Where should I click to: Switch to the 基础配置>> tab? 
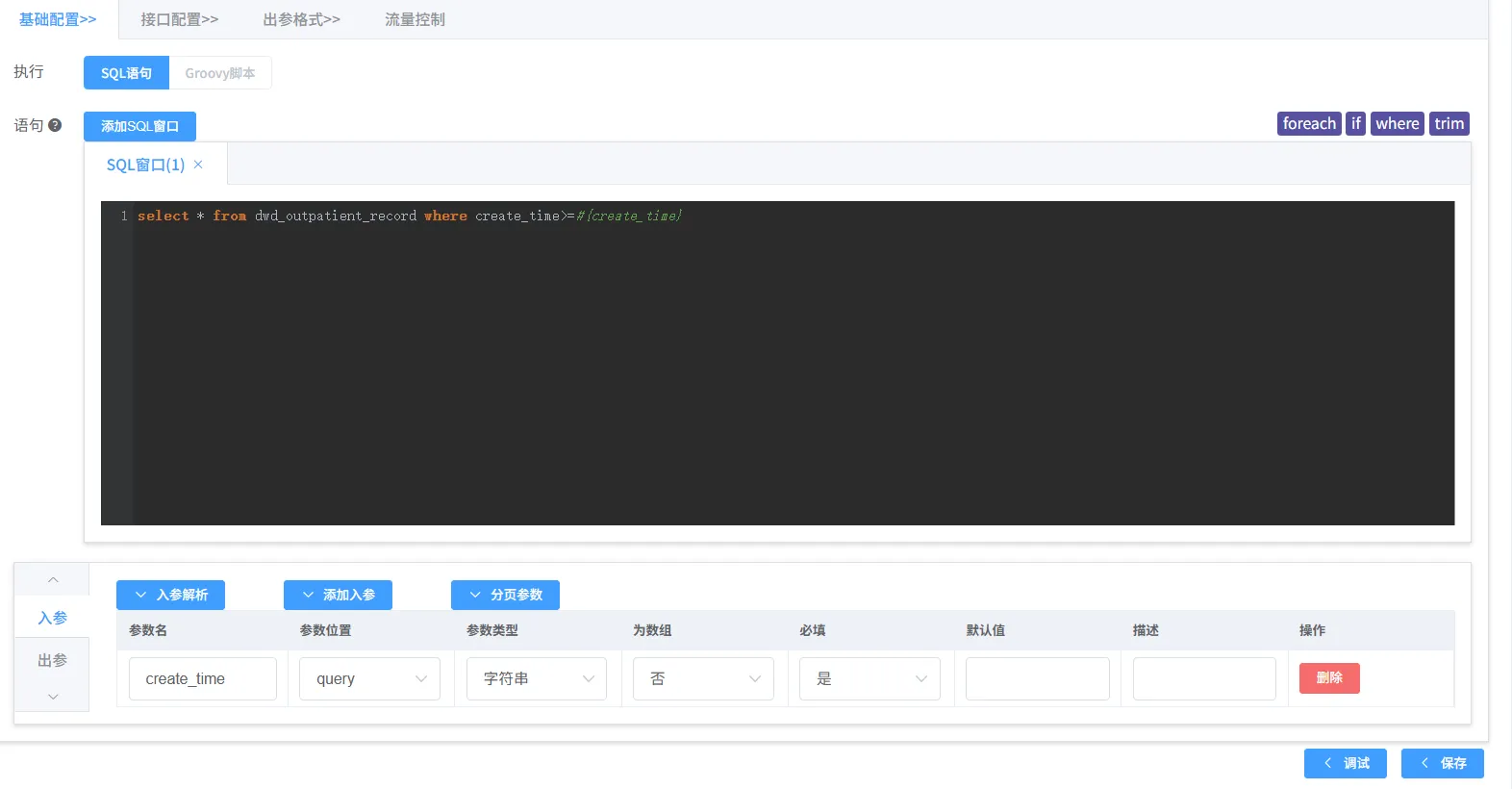tap(58, 19)
